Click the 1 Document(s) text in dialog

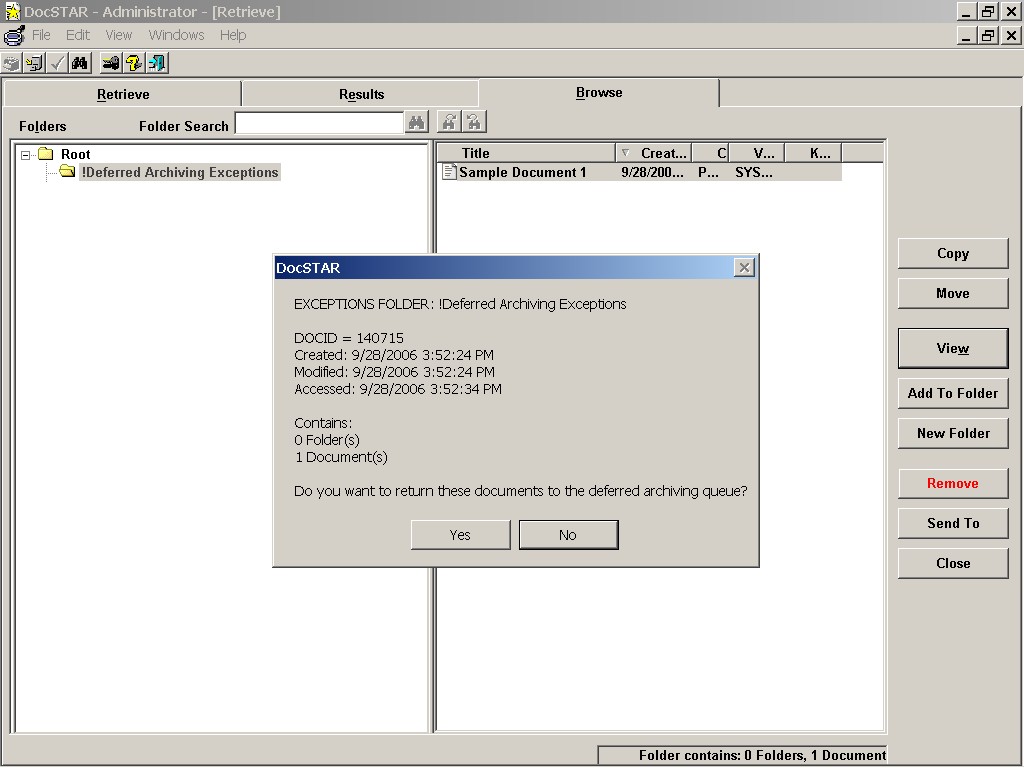click(341, 456)
